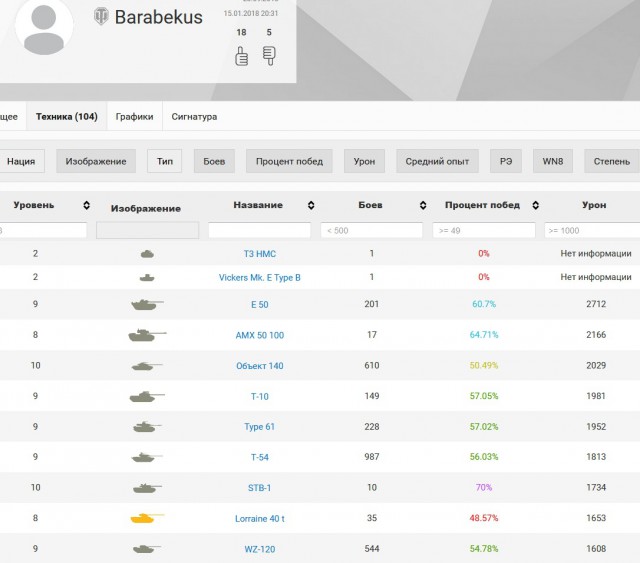This screenshot has height=563, width=640.
Task: Open the T3 HMC tank link
Action: point(260,254)
